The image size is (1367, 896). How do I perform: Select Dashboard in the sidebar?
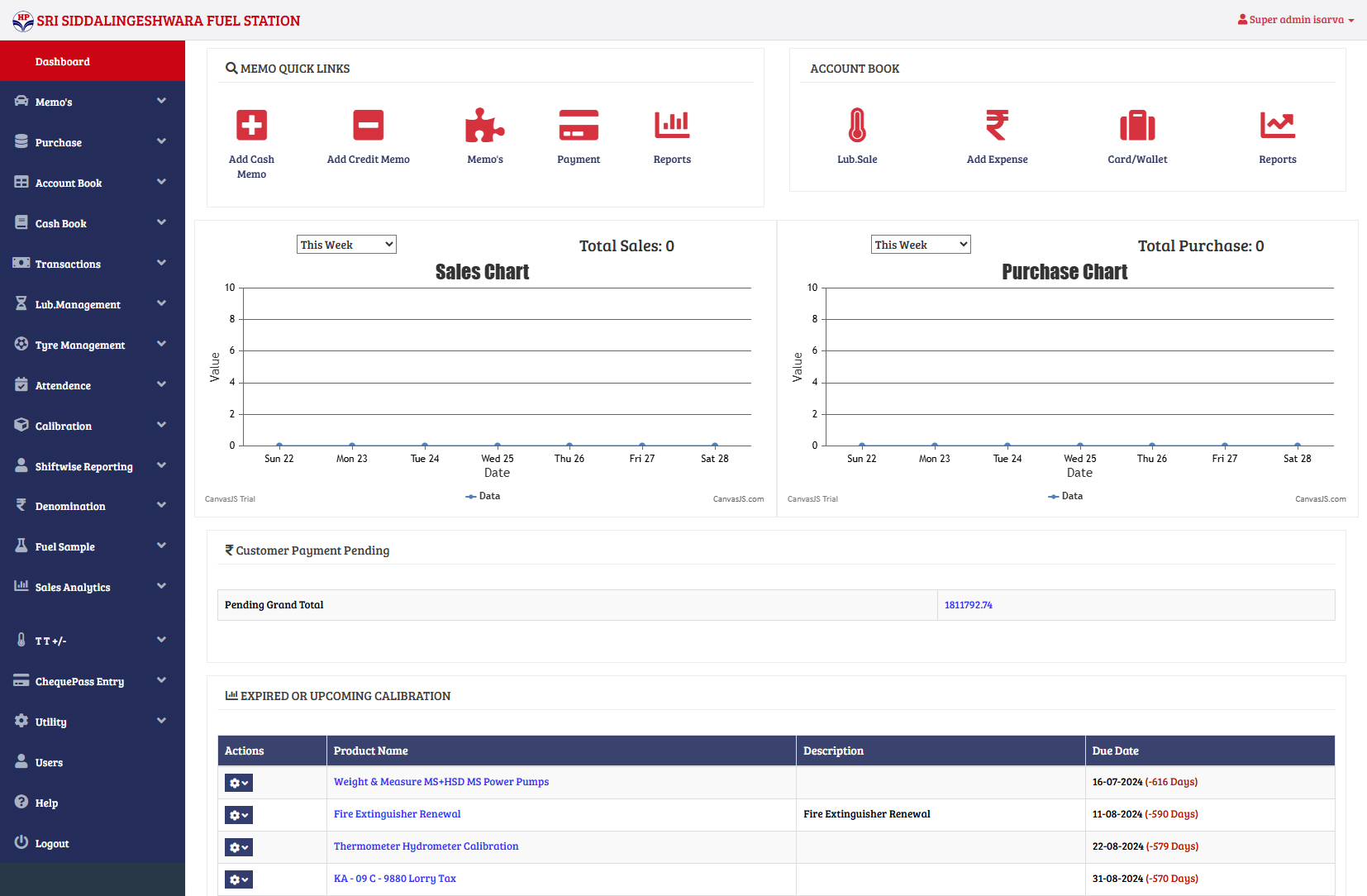coord(63,61)
